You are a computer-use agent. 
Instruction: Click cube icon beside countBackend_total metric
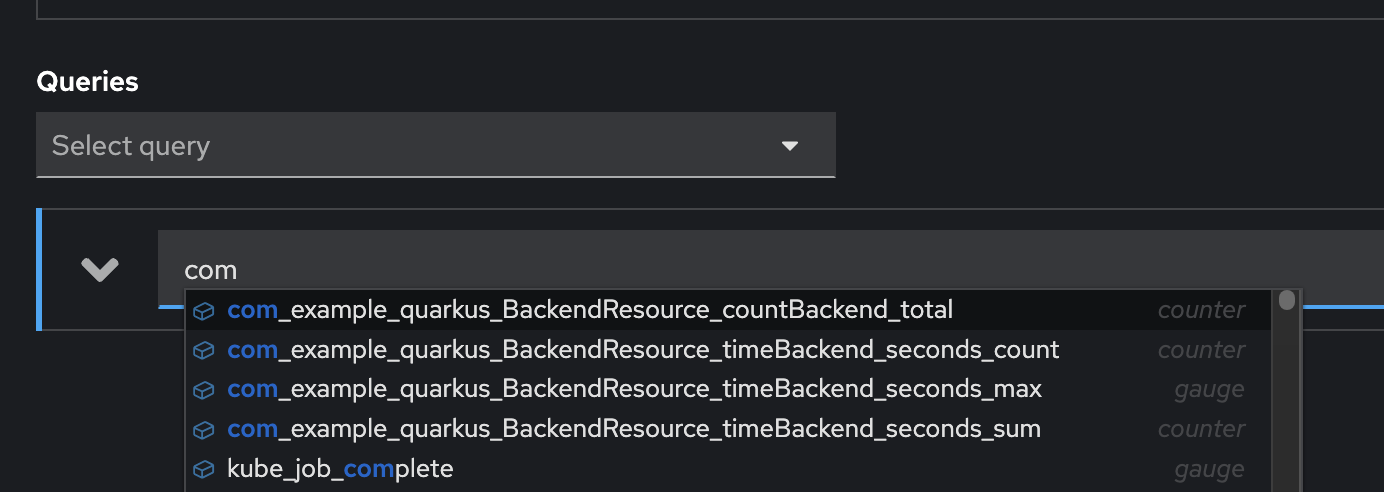tap(204, 311)
